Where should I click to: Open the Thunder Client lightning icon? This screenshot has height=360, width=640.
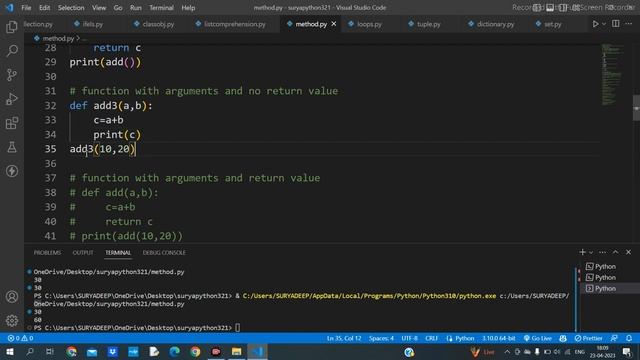(x=12, y=171)
